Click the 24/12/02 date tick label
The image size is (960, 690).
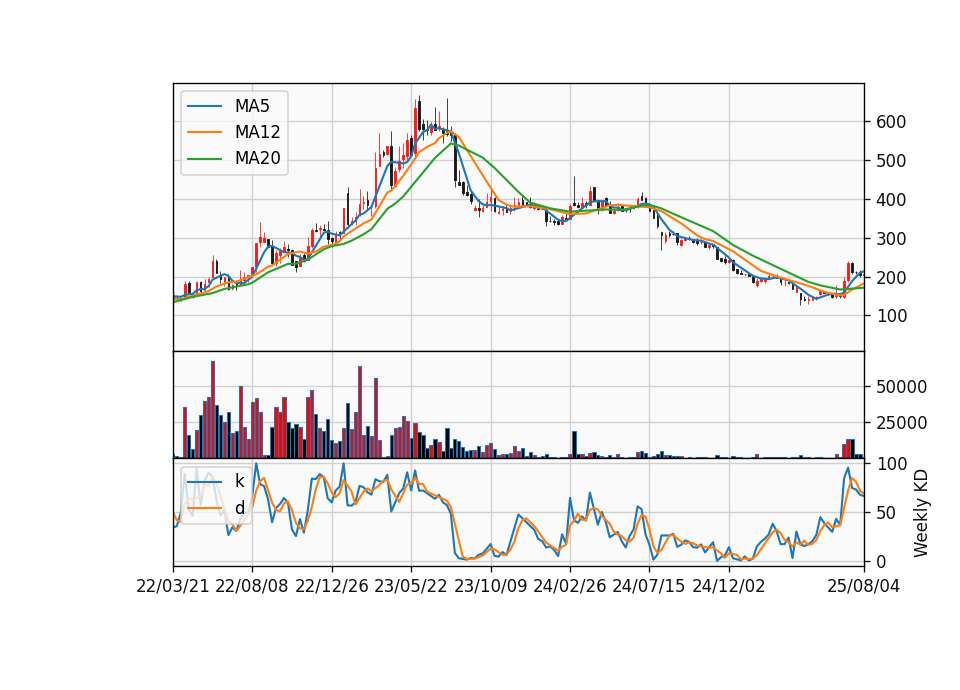coord(729,586)
